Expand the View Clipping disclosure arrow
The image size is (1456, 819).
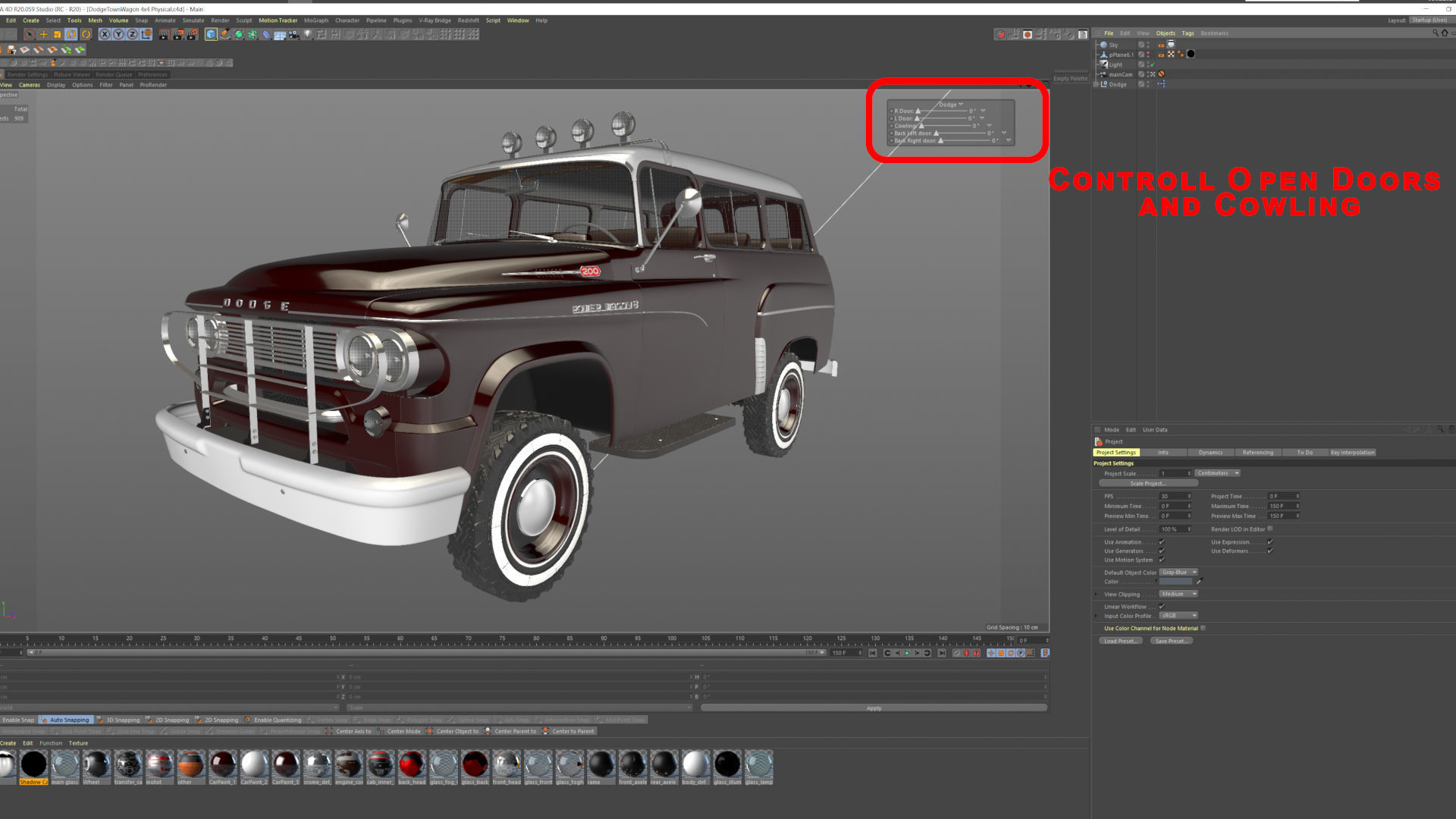[x=1097, y=595]
